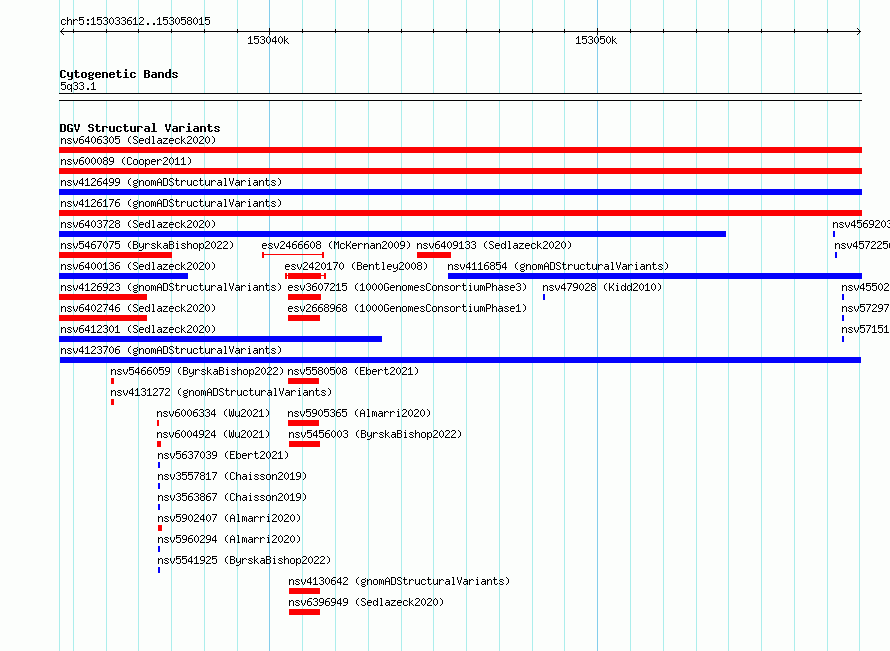The height and width of the screenshot is (651, 890).
Task: Open nsv5637039 (Ebert2021) label
Action: [x=223, y=455]
